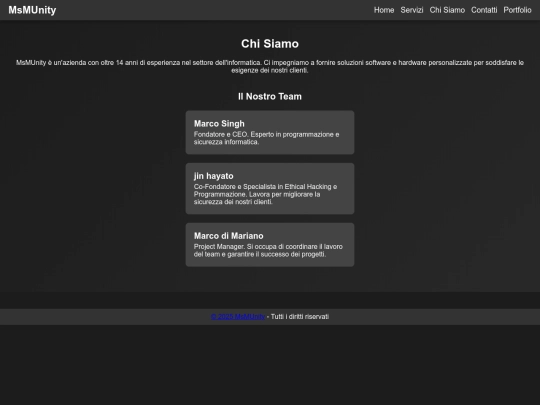Image resolution: width=540 pixels, height=405 pixels.
Task: Select Chi Siamo in the navigation bar
Action: [447, 10]
